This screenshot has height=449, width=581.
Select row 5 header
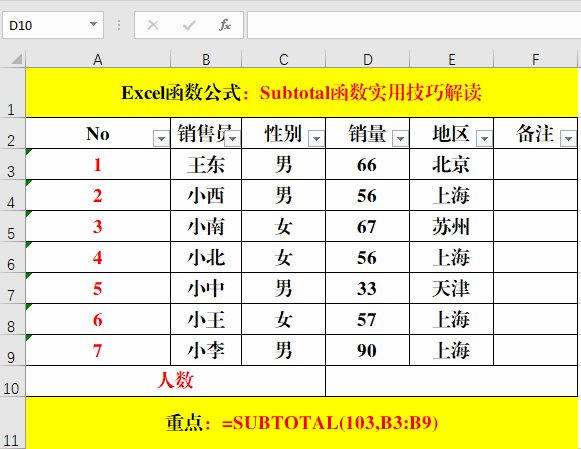[x=12, y=226]
